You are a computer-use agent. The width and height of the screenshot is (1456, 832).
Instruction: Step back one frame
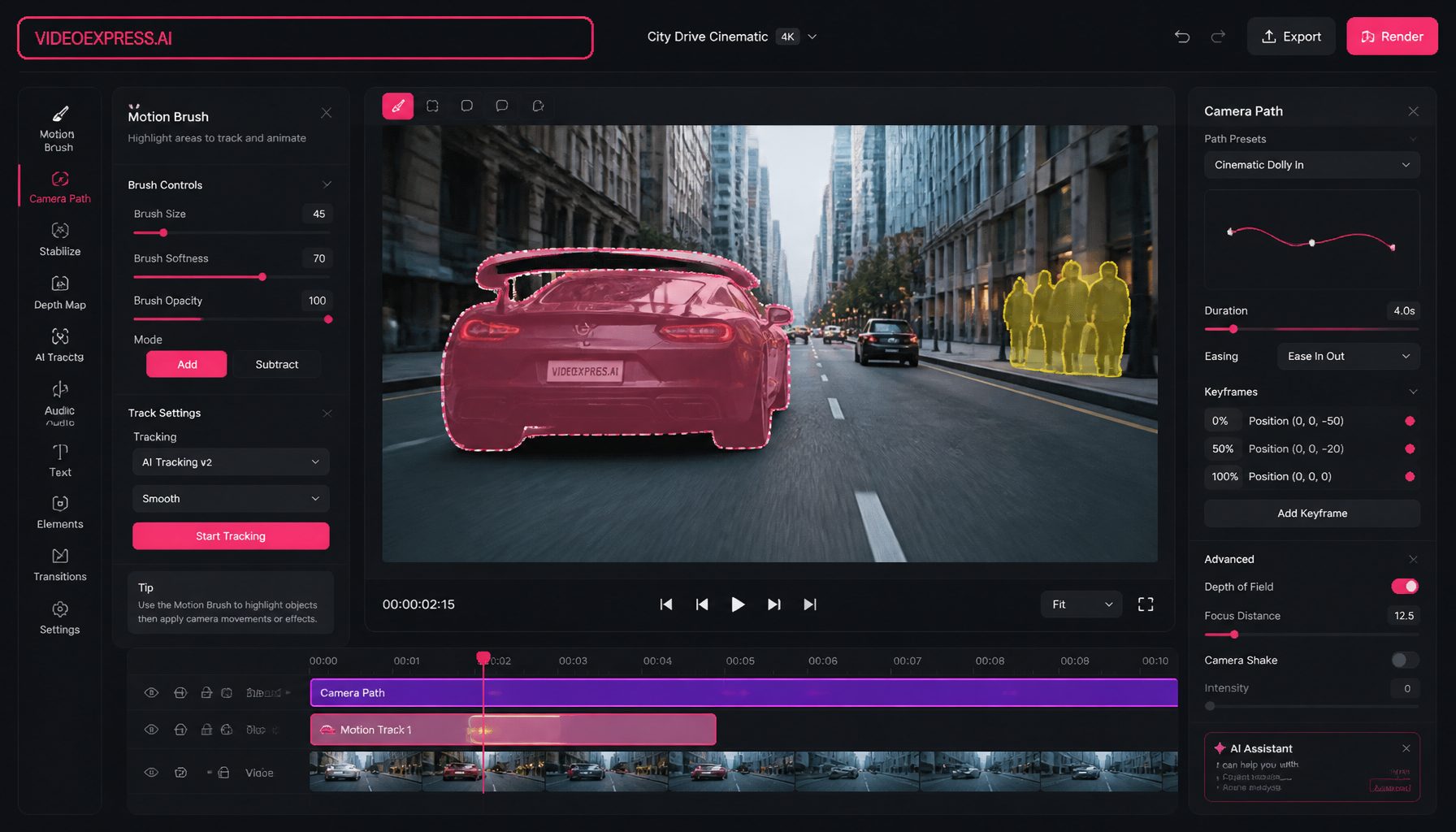pos(702,604)
